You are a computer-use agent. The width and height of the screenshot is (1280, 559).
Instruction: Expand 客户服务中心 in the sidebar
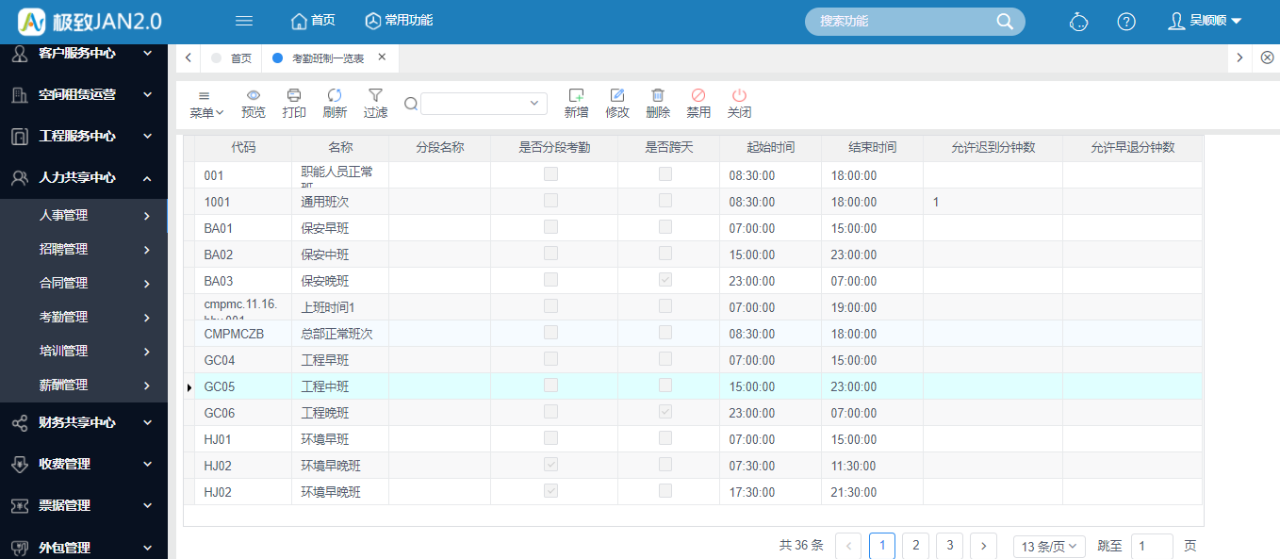(x=84, y=53)
